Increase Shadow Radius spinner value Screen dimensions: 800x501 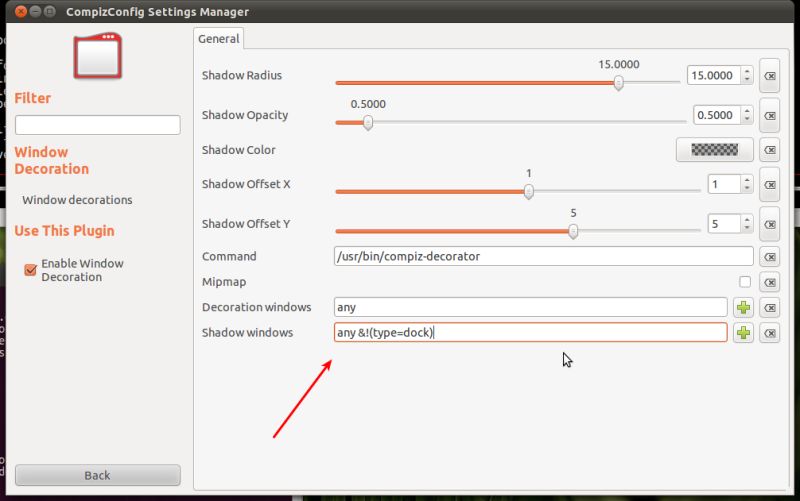click(x=747, y=71)
